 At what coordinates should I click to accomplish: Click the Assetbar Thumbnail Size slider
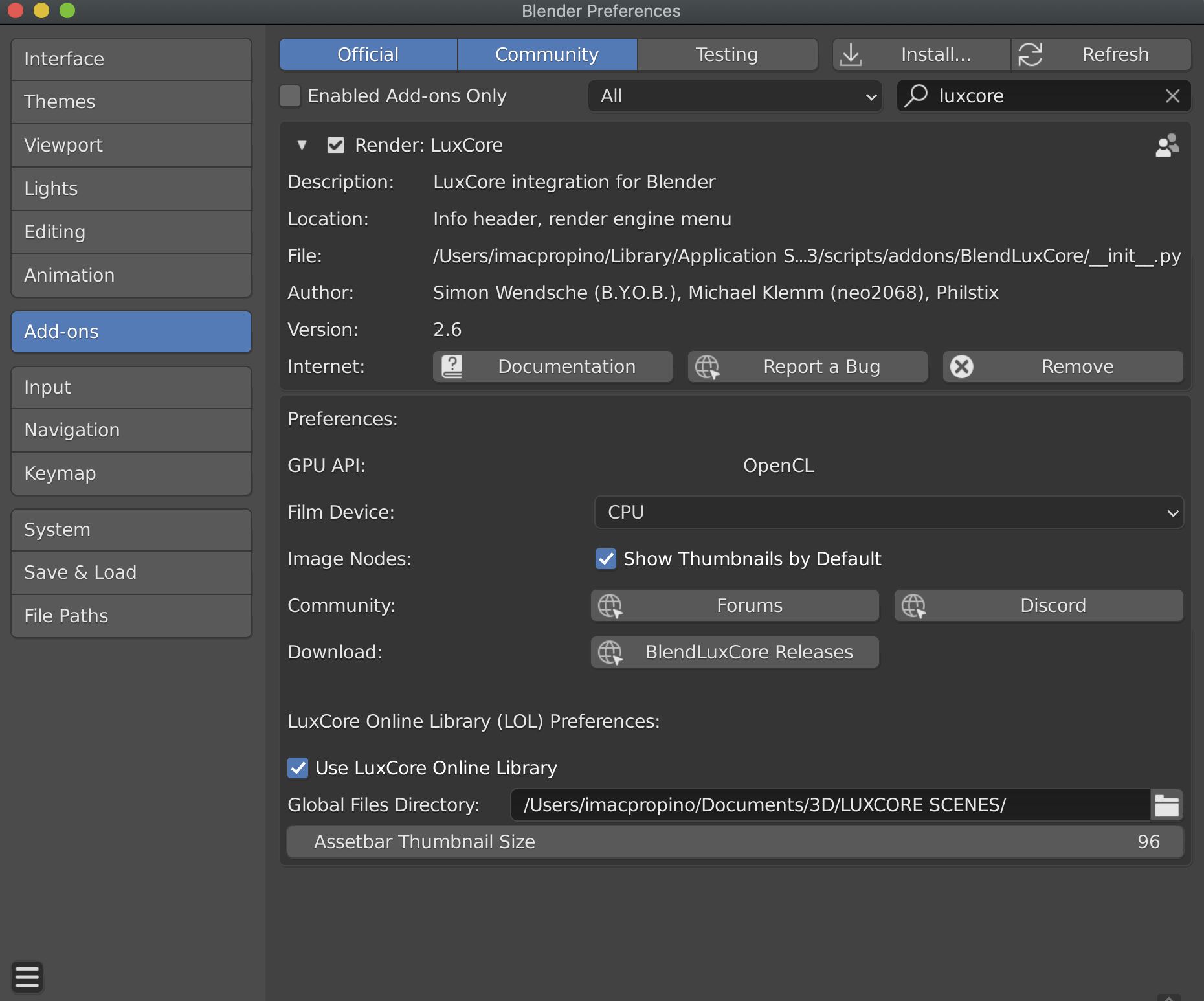pyautogui.click(x=735, y=842)
